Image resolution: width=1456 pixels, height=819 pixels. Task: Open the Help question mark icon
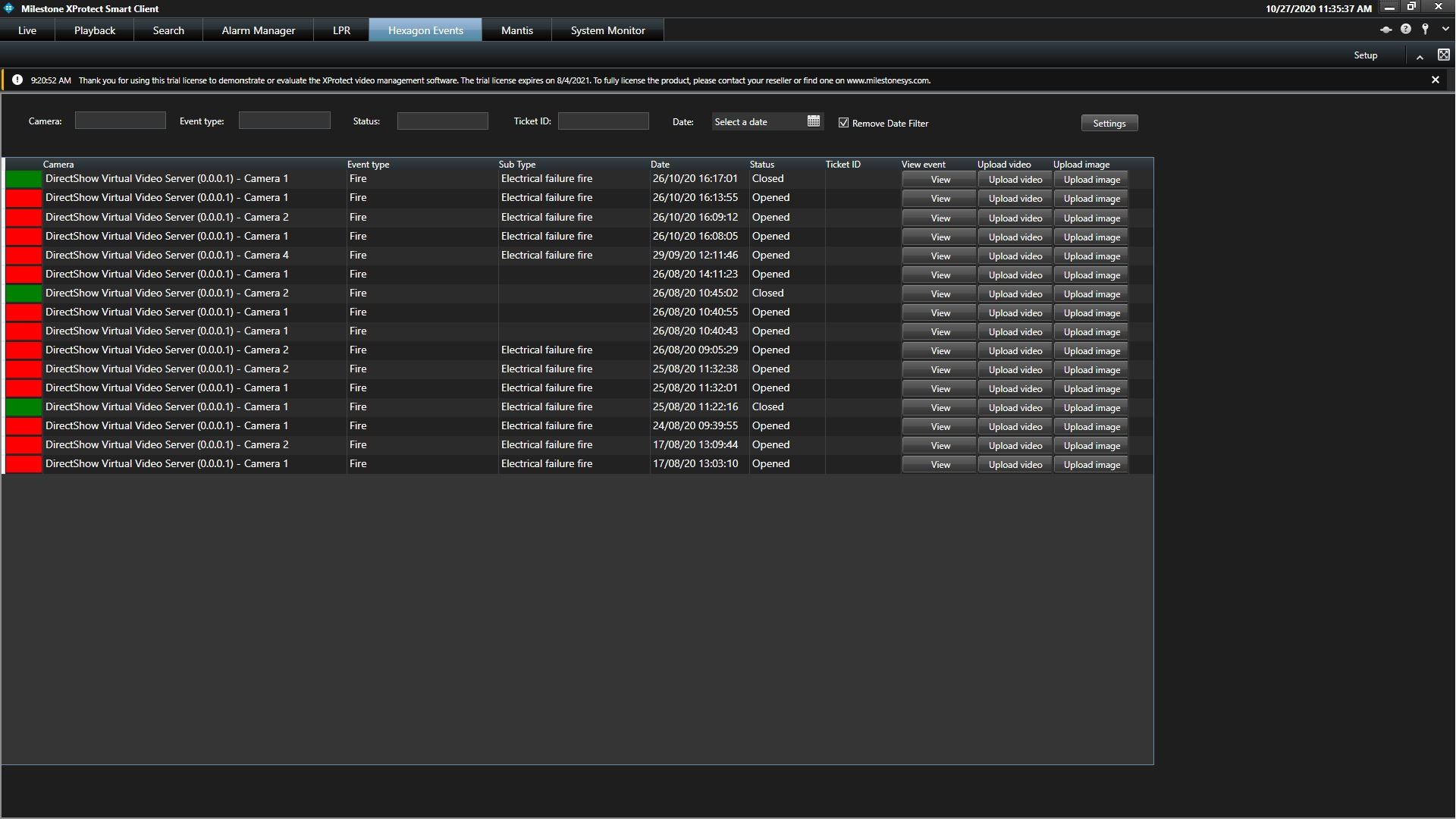[1406, 30]
